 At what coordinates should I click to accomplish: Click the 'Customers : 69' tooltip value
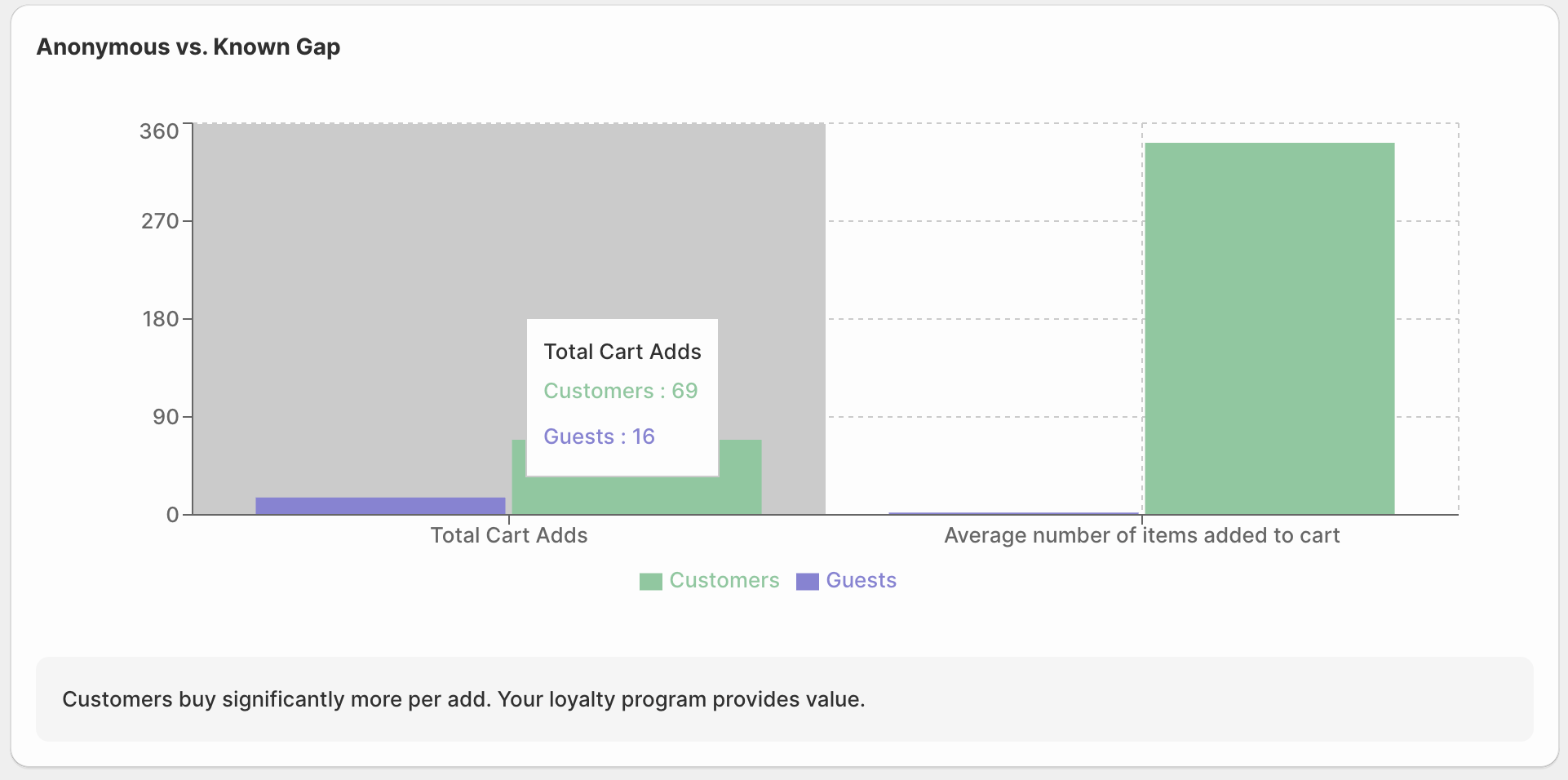click(x=620, y=391)
